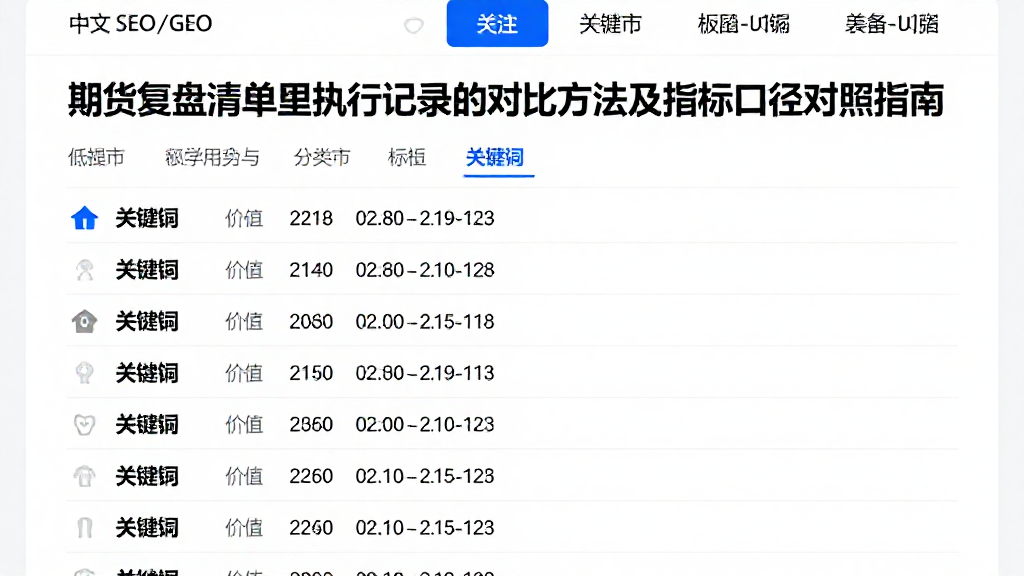Switch to the 分类市 tab

[x=322, y=157]
